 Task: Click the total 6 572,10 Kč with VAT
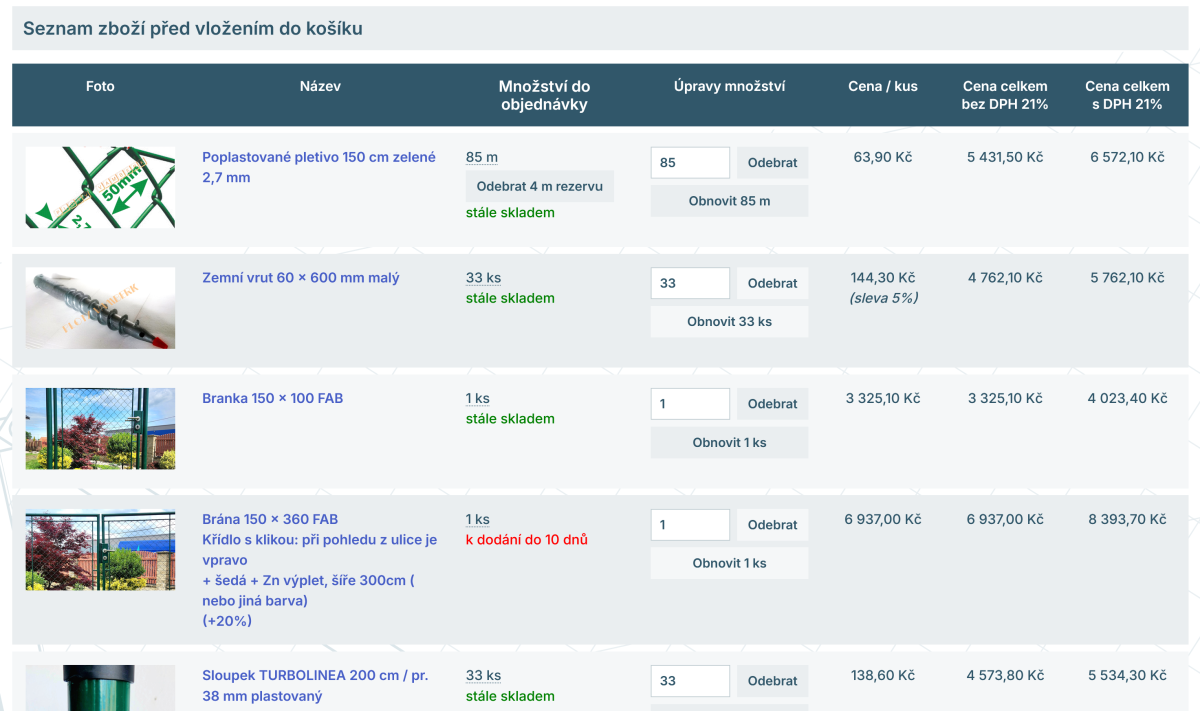point(1128,157)
